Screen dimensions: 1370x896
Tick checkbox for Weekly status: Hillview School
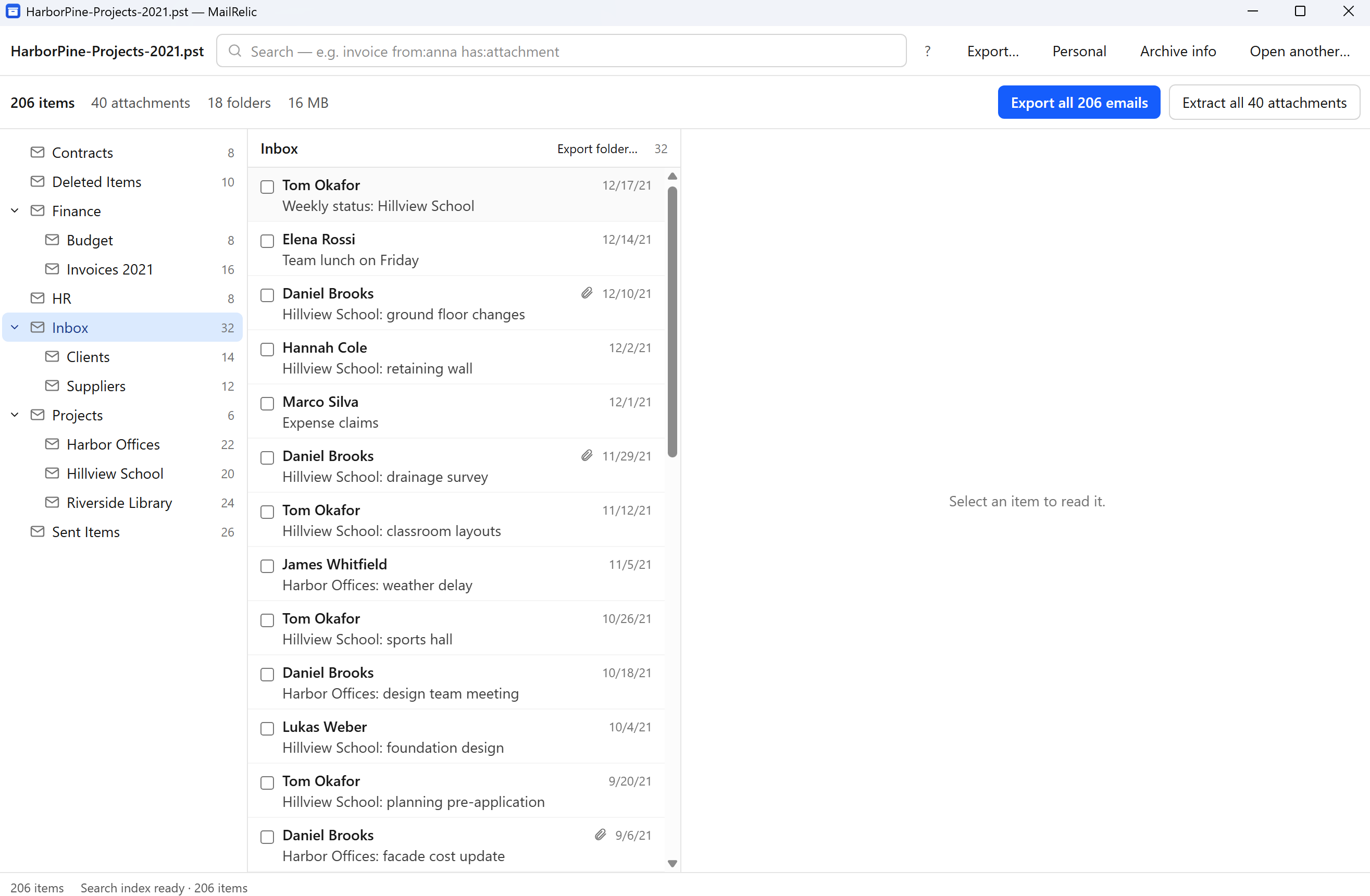[x=267, y=187]
